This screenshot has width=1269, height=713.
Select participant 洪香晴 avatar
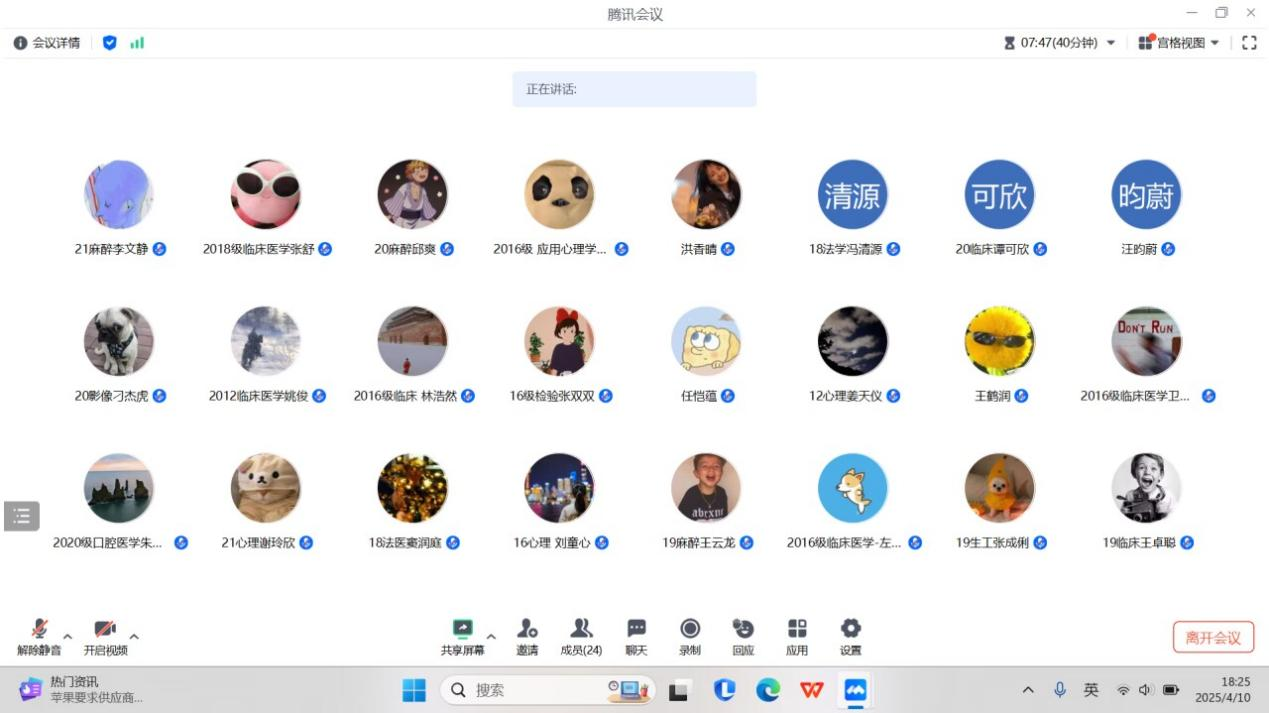coord(706,195)
